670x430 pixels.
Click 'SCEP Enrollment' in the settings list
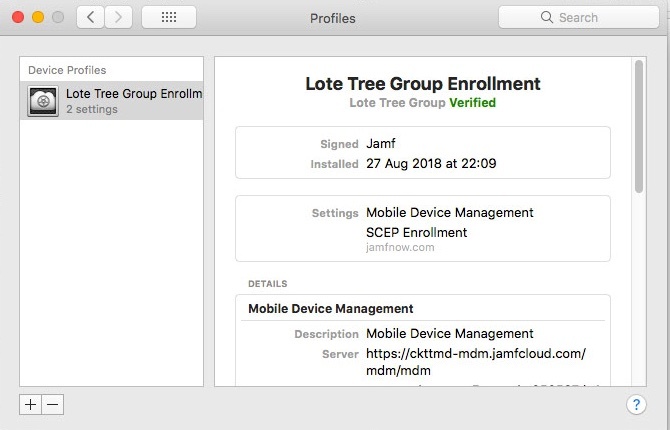point(417,233)
